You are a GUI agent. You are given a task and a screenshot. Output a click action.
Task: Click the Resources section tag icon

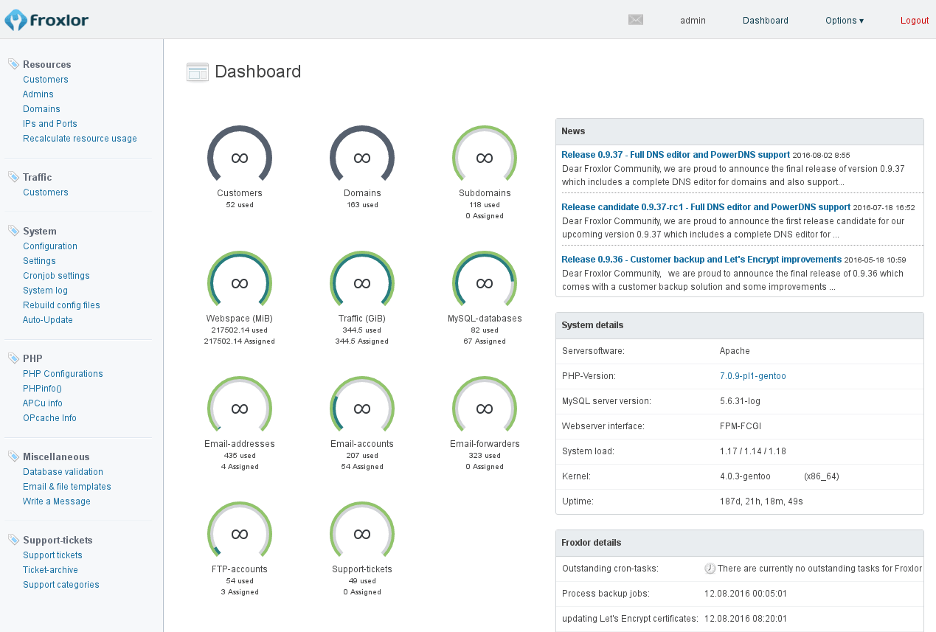pyautogui.click(x=13, y=64)
